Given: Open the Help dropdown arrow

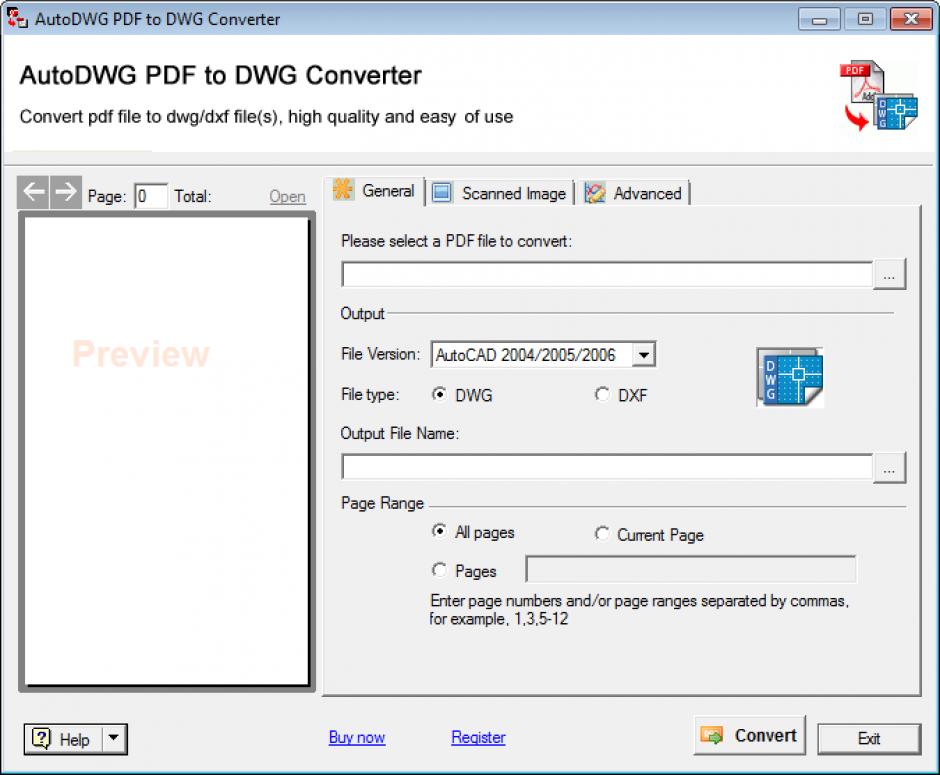Looking at the screenshot, I should point(114,738).
